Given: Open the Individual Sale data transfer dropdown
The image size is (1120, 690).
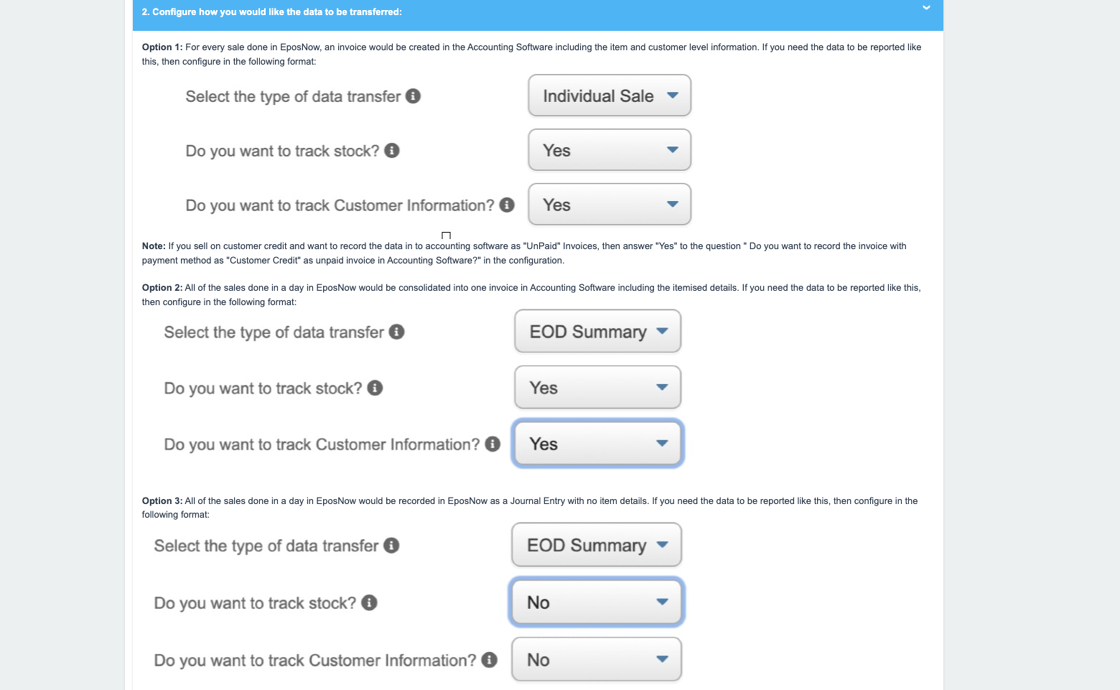Looking at the screenshot, I should click(x=609, y=96).
